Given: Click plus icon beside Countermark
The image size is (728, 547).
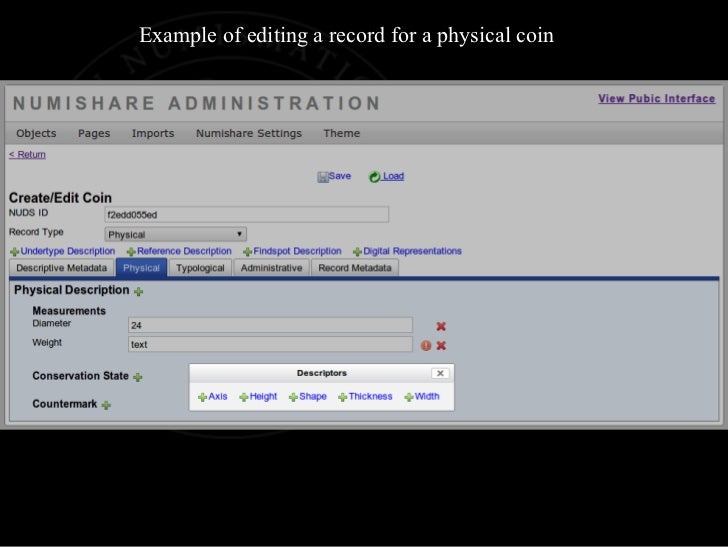Looking at the screenshot, I should click(x=106, y=405).
